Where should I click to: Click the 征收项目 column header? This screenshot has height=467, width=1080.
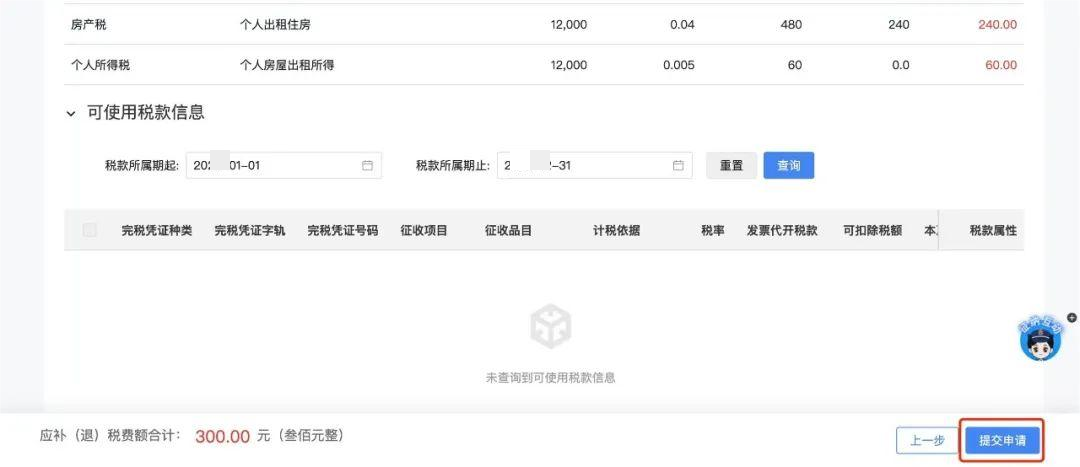coord(424,231)
